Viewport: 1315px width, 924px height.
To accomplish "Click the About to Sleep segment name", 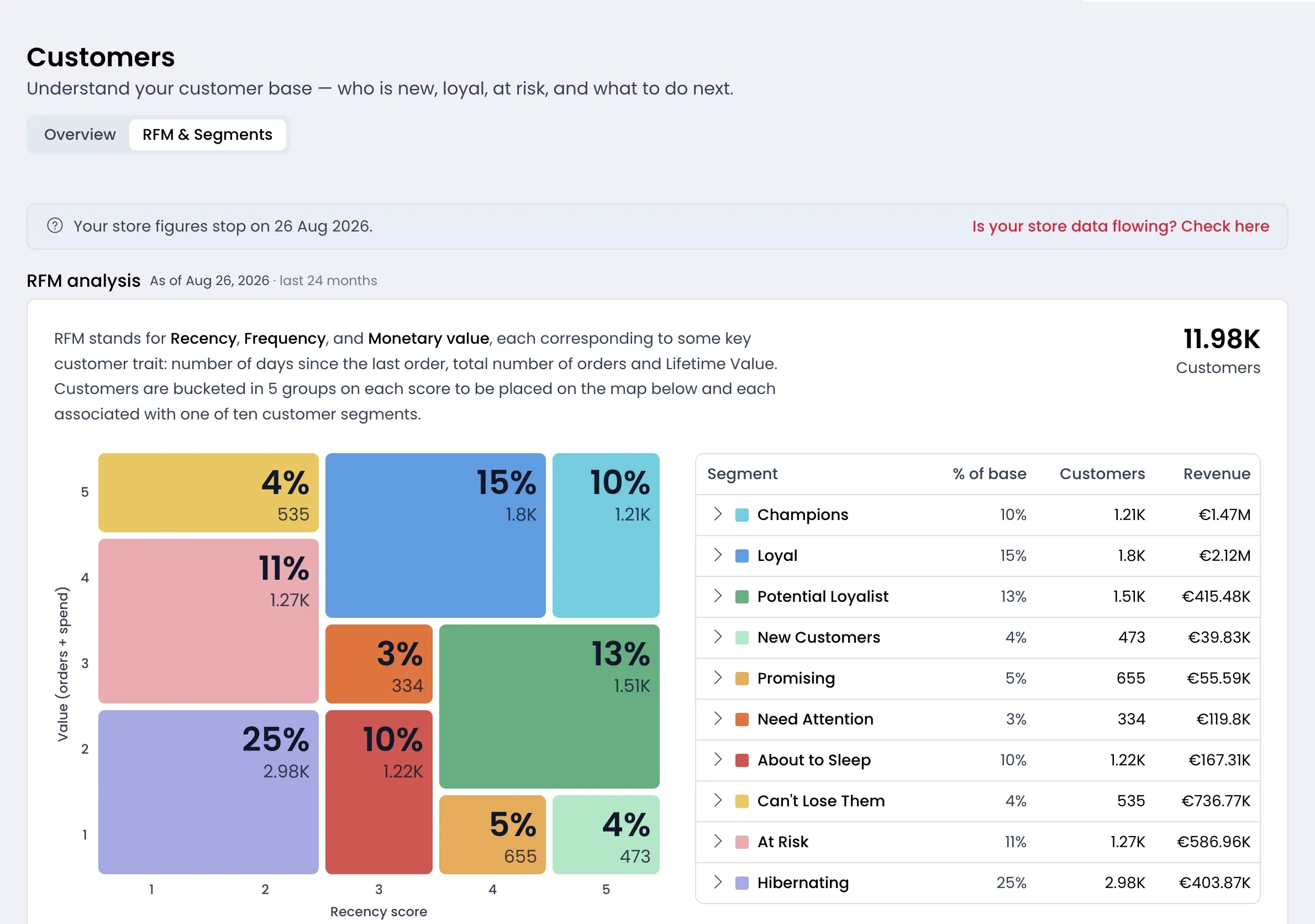I will tap(814, 760).
